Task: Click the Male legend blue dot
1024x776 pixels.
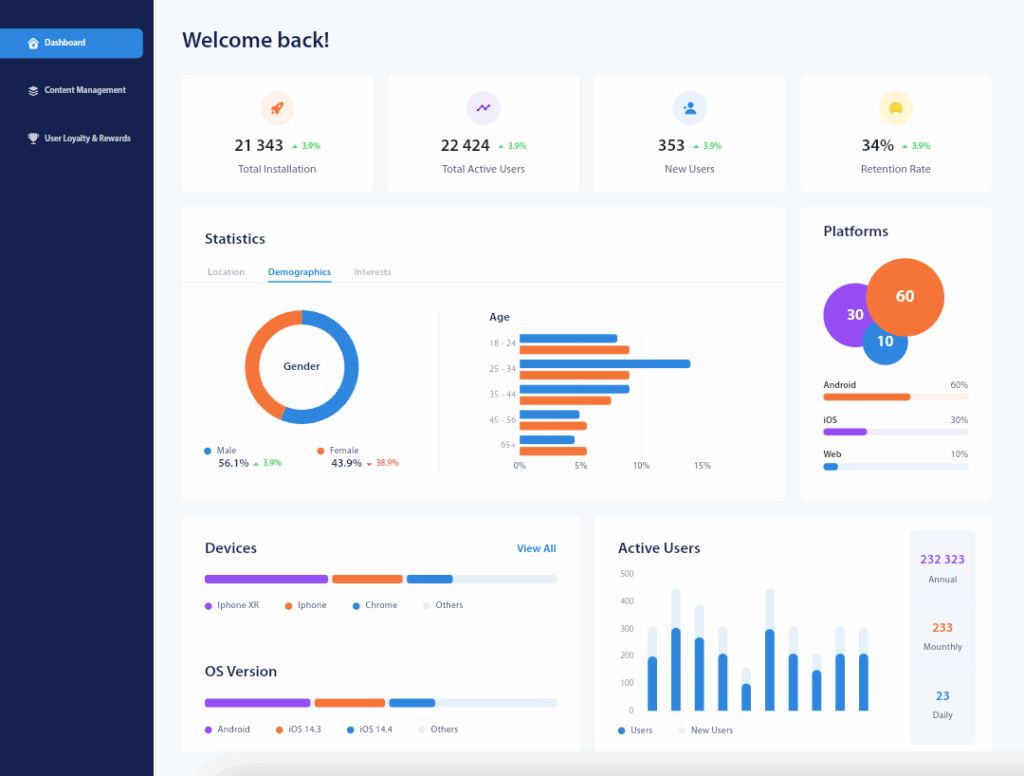Action: coord(208,451)
